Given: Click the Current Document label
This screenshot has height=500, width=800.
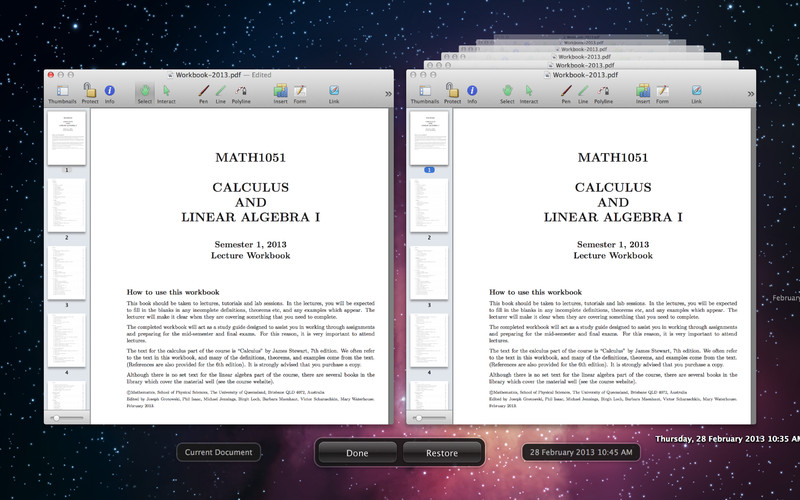Looking at the screenshot, I should pos(218,452).
